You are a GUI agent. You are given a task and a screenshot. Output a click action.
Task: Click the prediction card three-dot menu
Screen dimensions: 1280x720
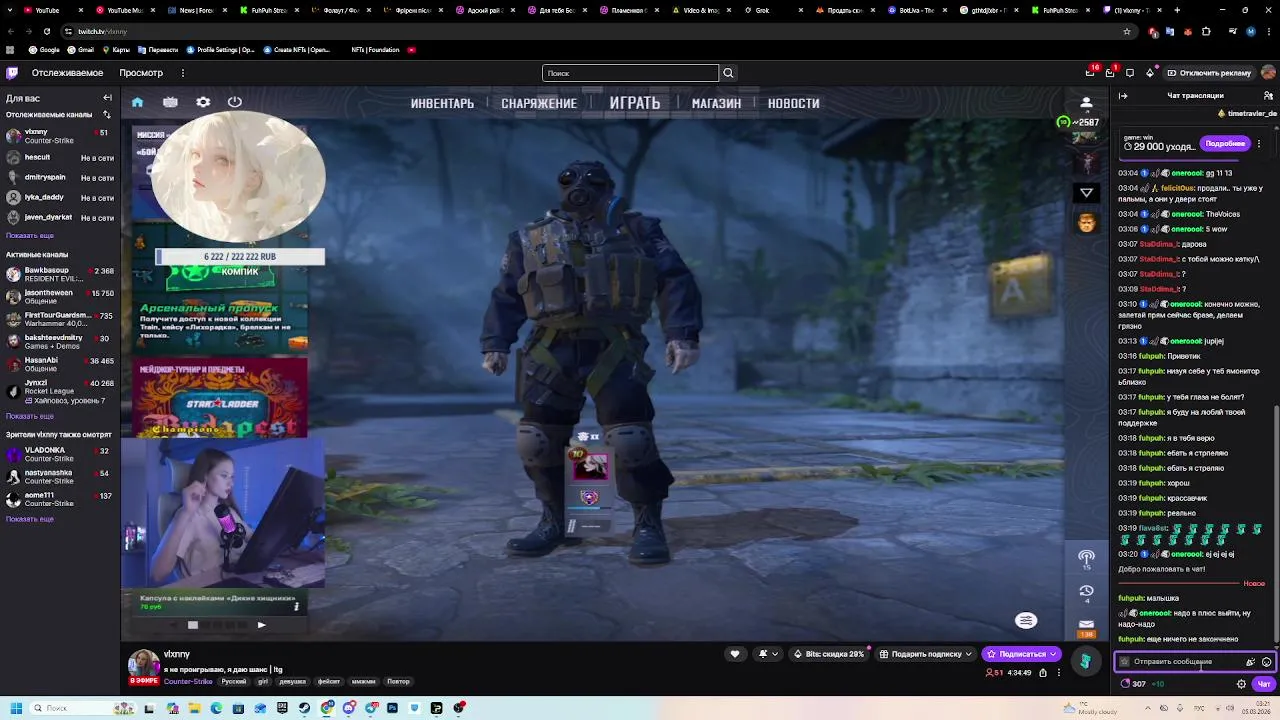1259,144
